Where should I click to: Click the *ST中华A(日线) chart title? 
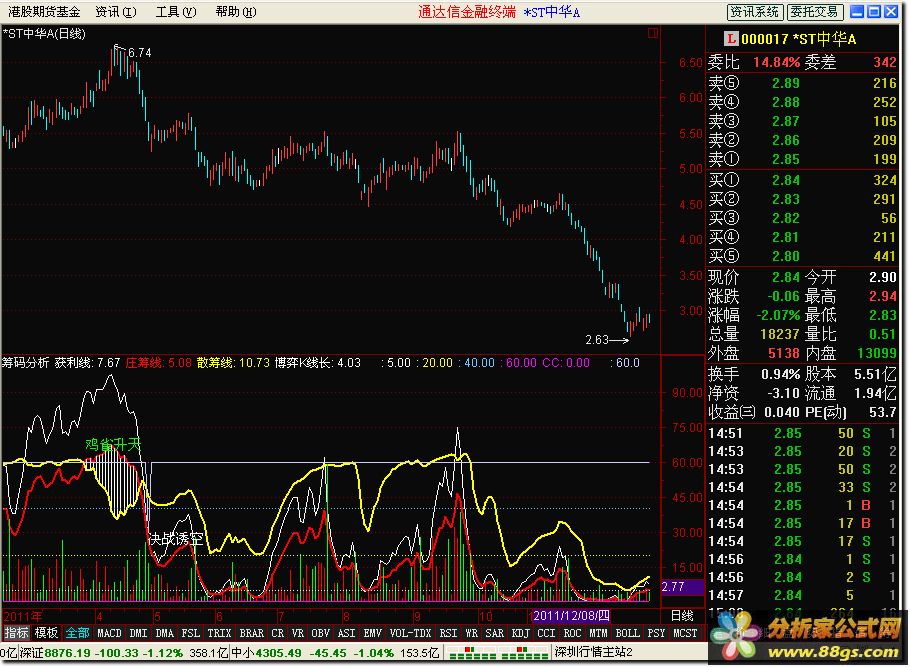coord(45,34)
